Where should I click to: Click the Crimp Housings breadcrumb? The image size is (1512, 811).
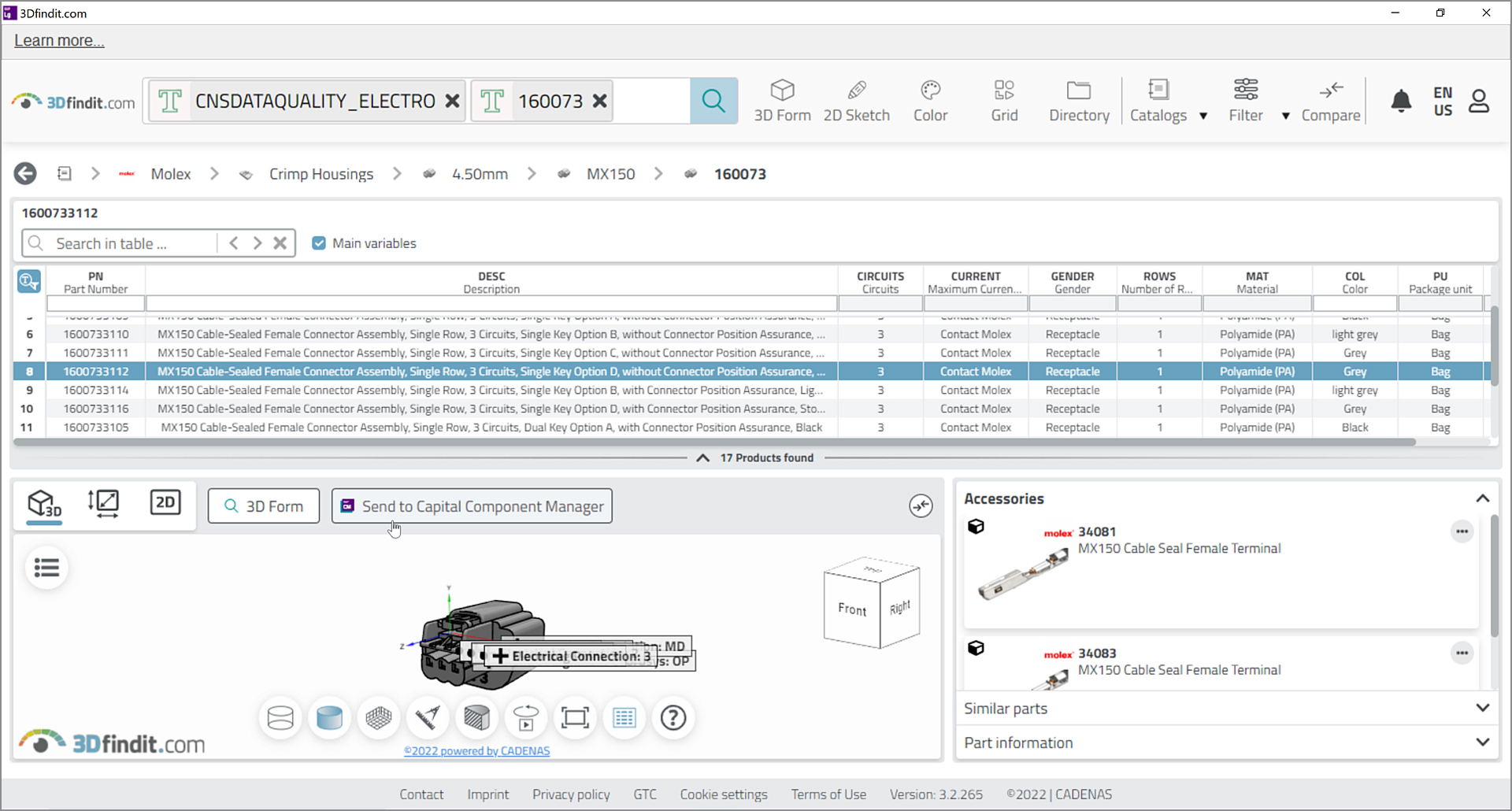coord(321,174)
